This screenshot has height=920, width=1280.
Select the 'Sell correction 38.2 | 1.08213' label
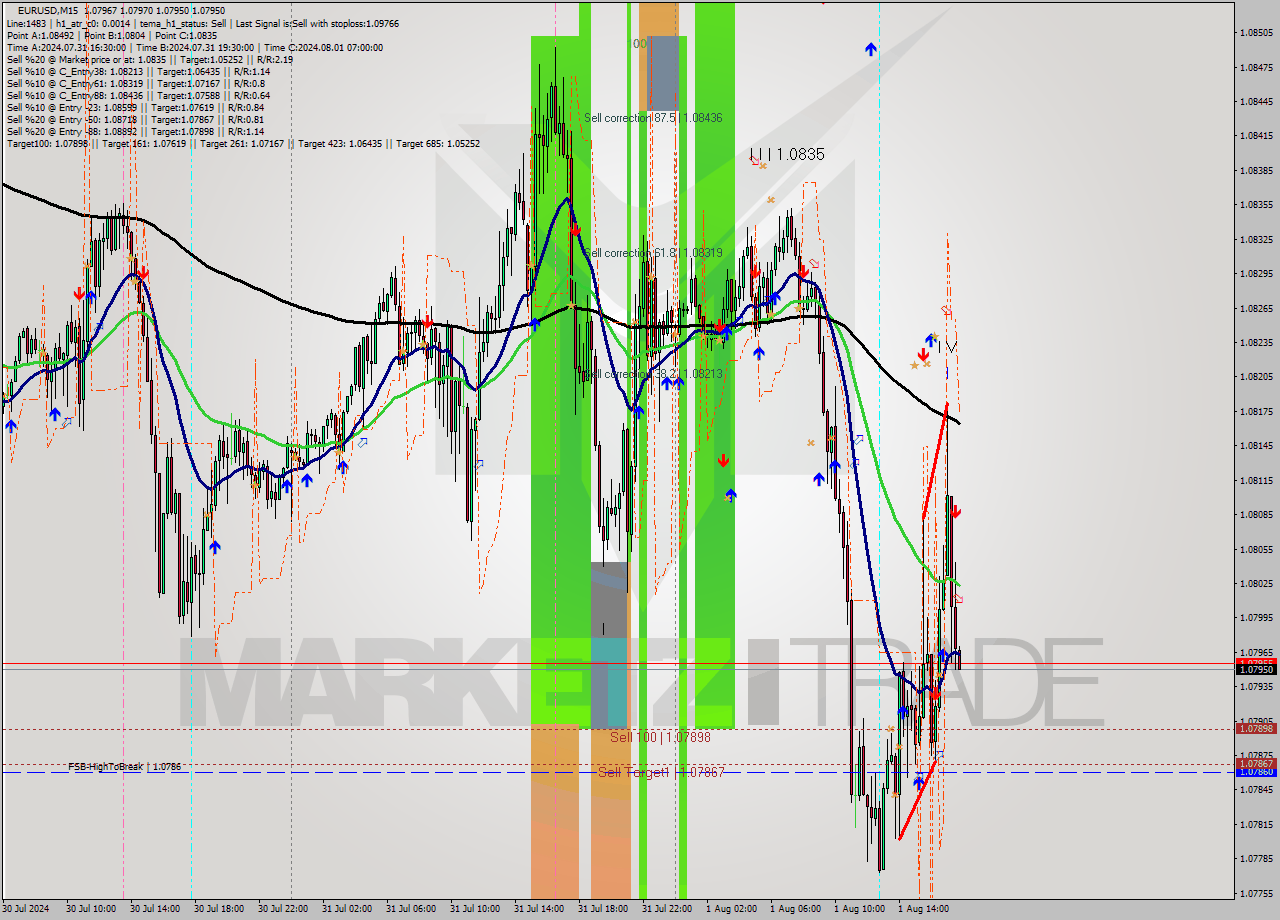(x=653, y=374)
